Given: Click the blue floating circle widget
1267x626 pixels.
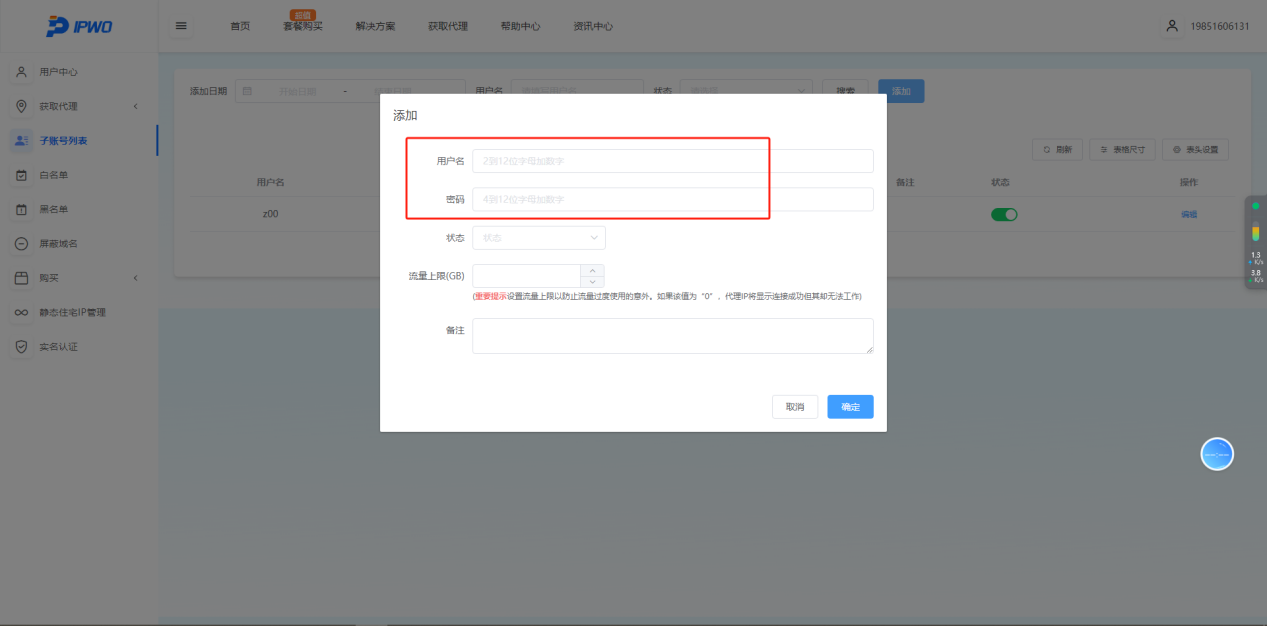Looking at the screenshot, I should pos(1216,454).
